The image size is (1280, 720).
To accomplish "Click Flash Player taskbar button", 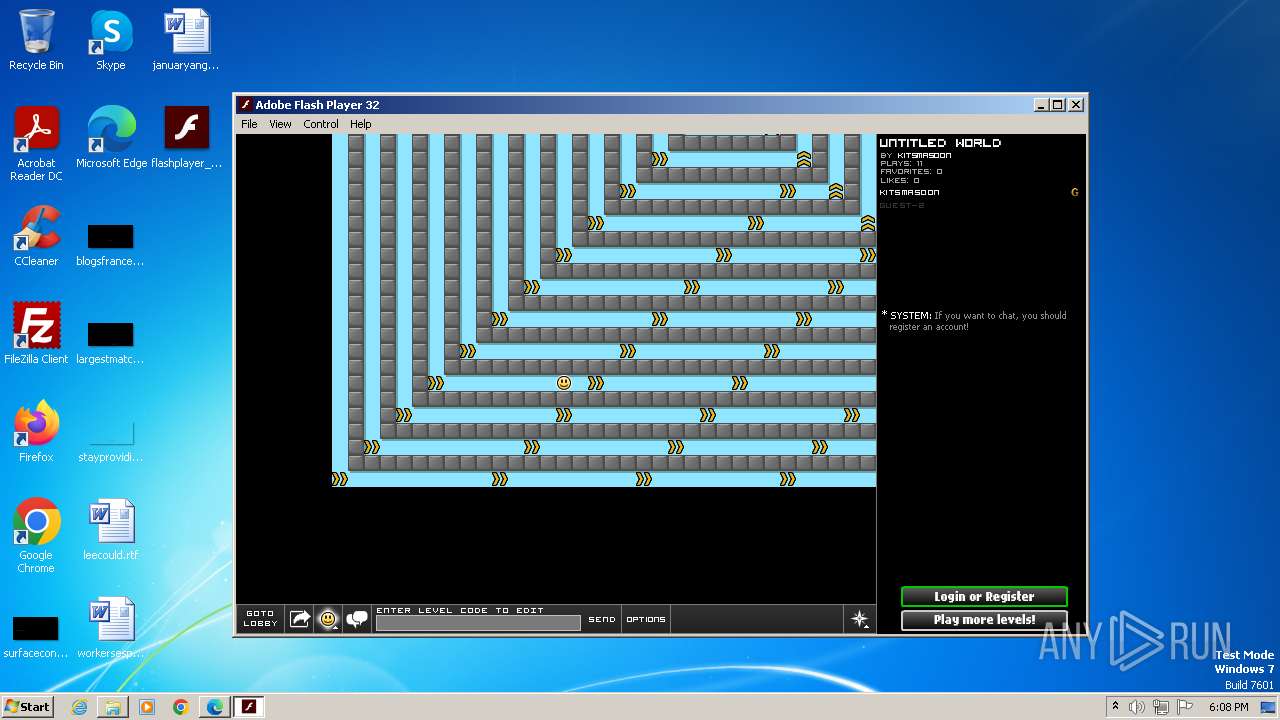I will (x=249, y=707).
